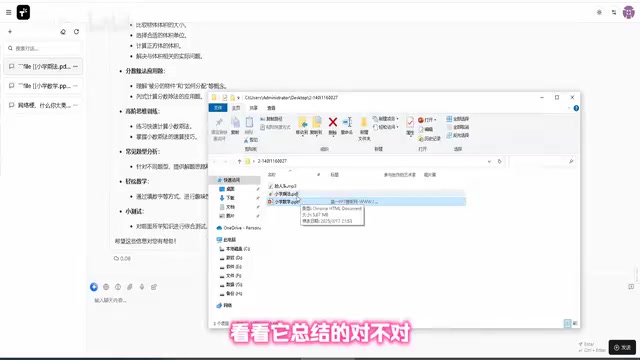
Task: Click Edit in Explorer ribbon Open group
Action: click(426, 129)
